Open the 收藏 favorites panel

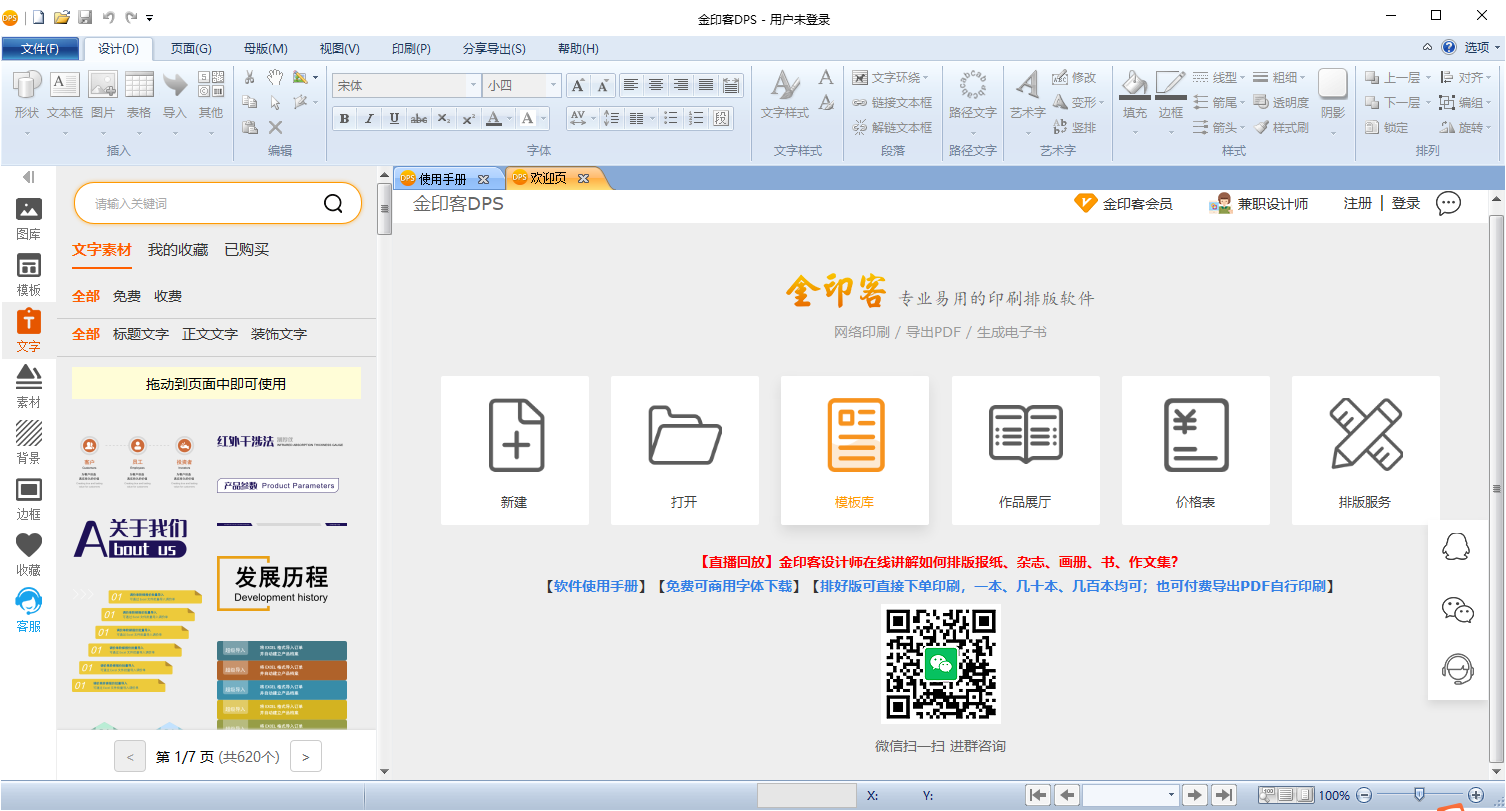click(28, 548)
